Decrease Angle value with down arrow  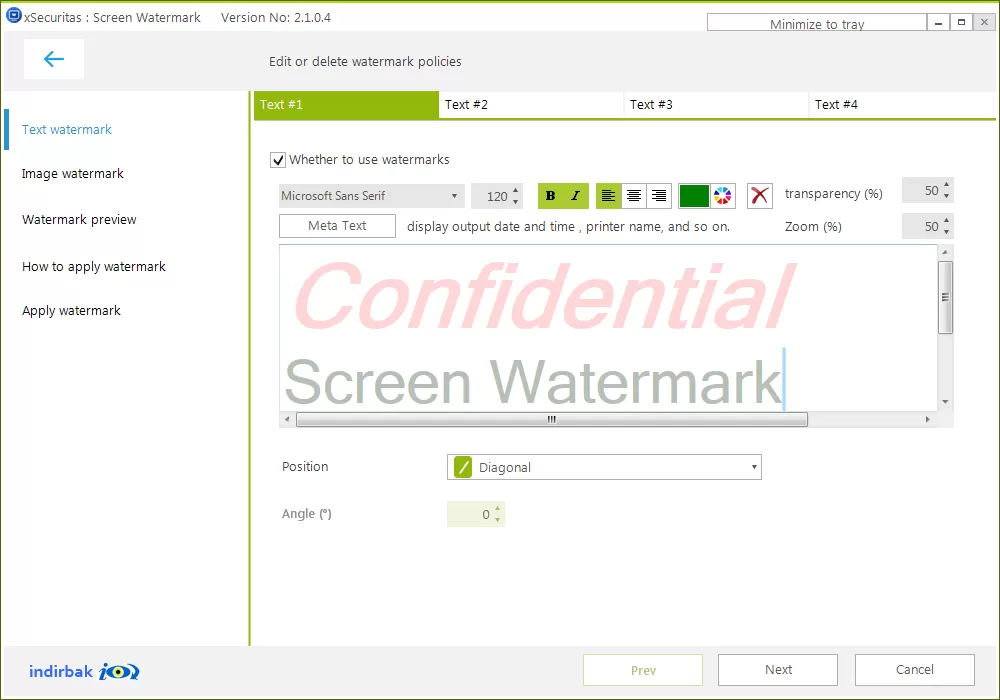click(497, 520)
